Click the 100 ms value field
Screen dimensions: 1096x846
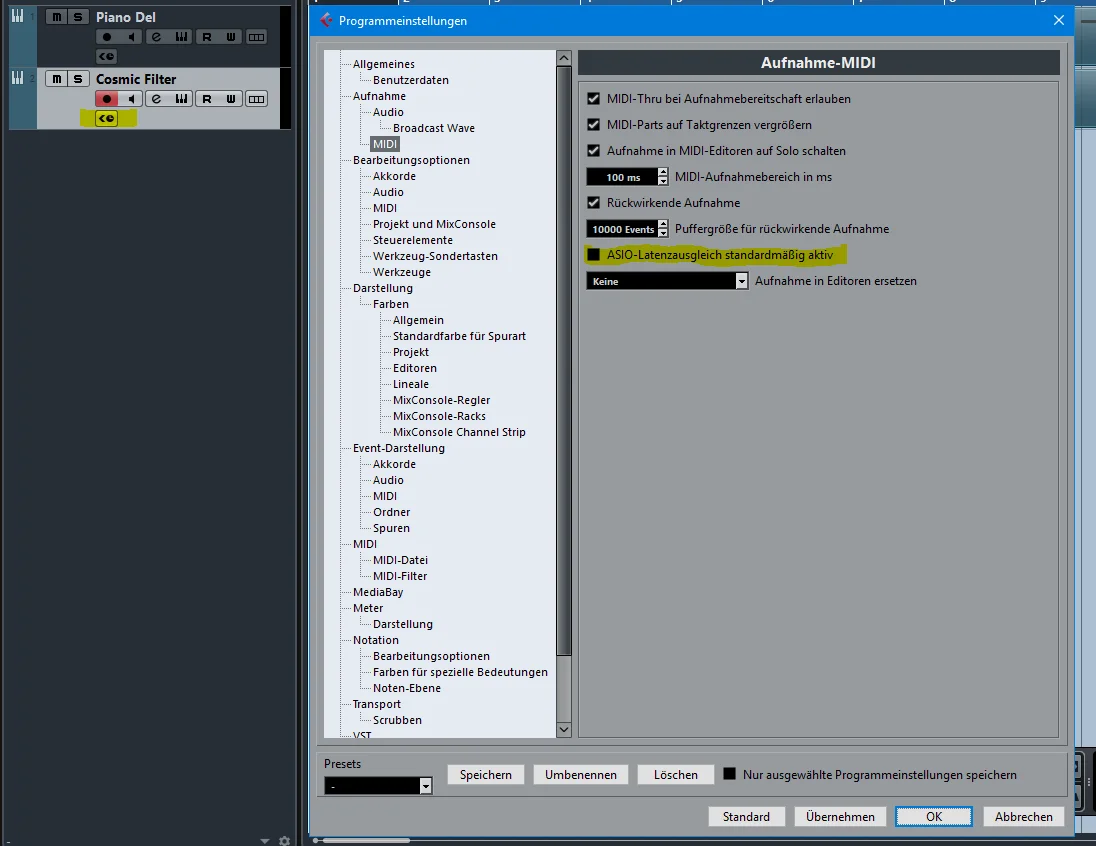[x=622, y=177]
